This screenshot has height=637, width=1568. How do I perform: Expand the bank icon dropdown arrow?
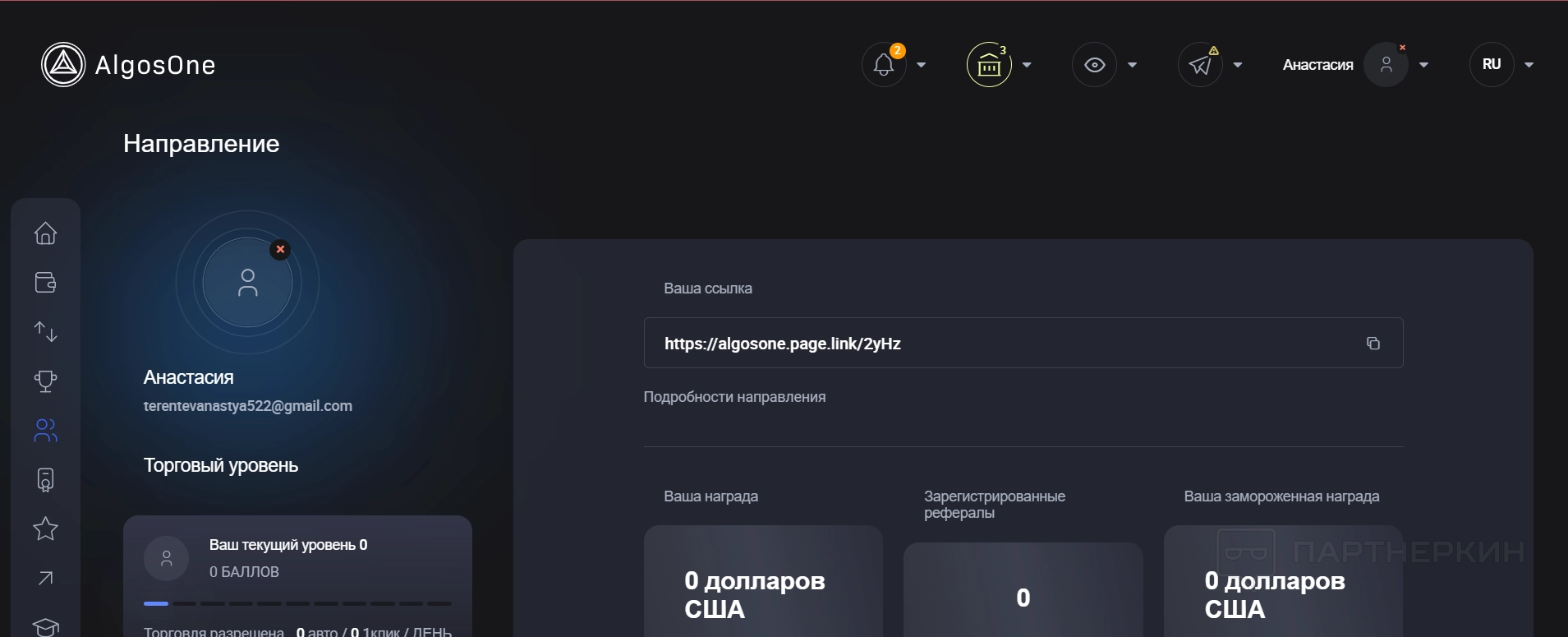[x=1027, y=65]
